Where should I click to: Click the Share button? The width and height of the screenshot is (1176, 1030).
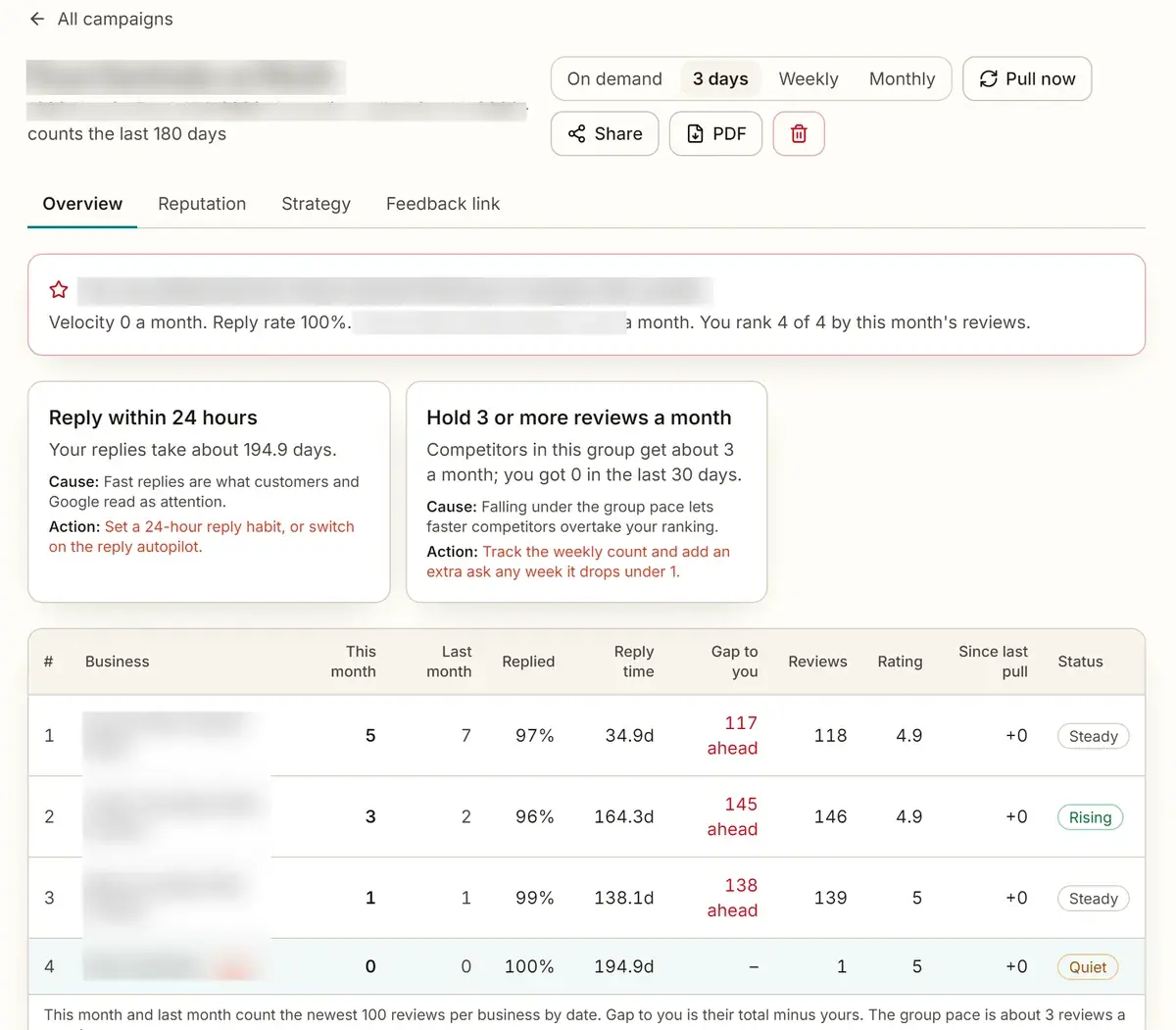point(605,133)
